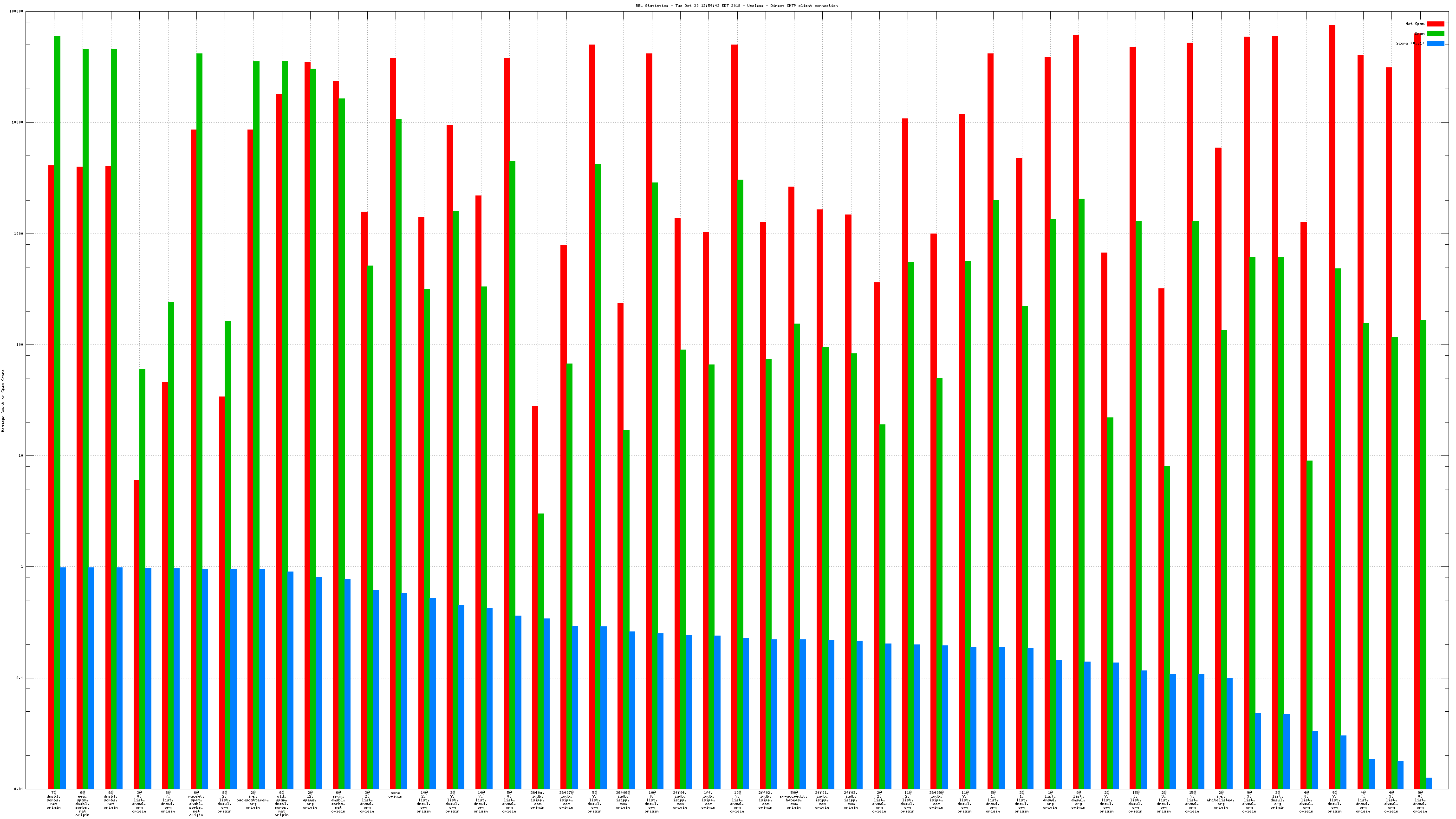The image size is (1456, 819).
Task: Click the red Not Spam legend swatch
Action: 1435,24
